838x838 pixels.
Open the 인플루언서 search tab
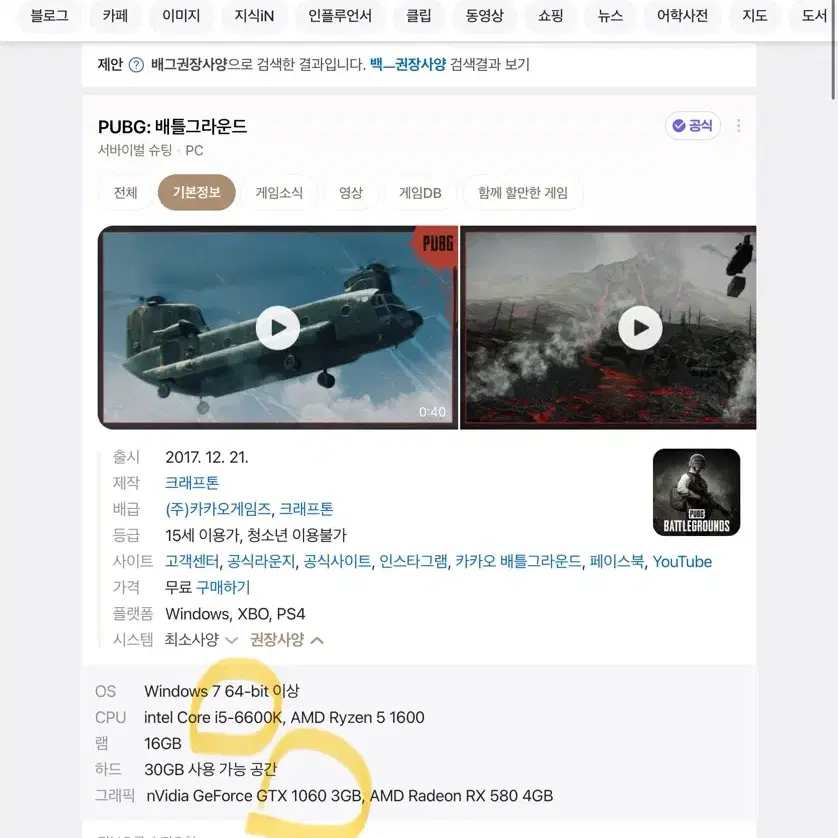coord(340,16)
